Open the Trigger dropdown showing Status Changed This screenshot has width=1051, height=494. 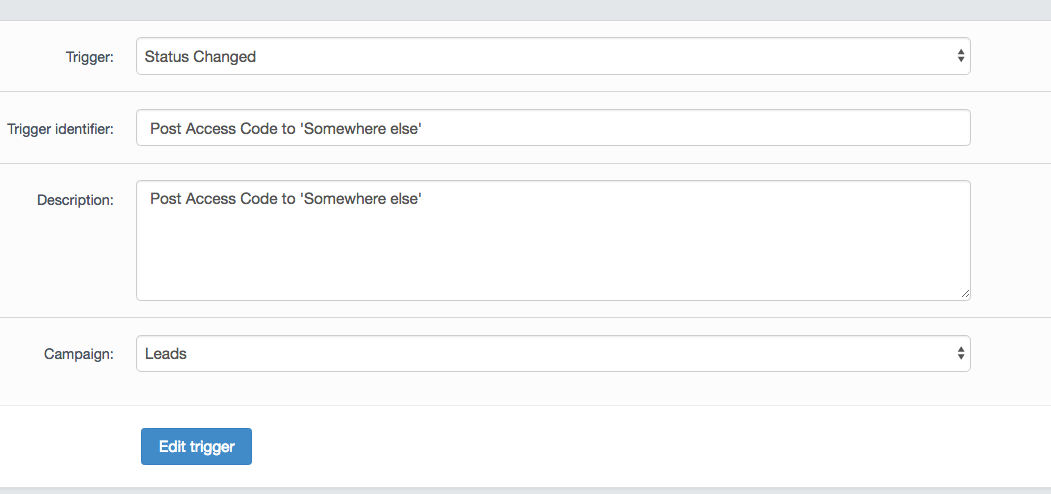[552, 56]
